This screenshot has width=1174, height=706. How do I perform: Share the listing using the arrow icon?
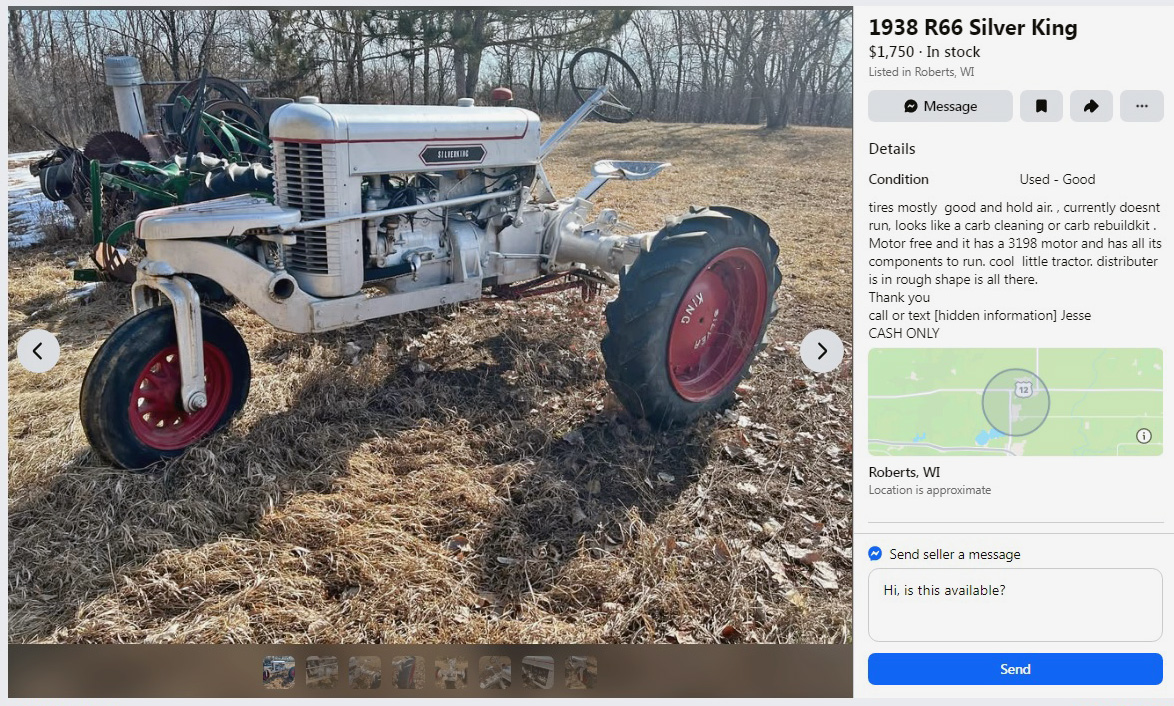pos(1091,106)
